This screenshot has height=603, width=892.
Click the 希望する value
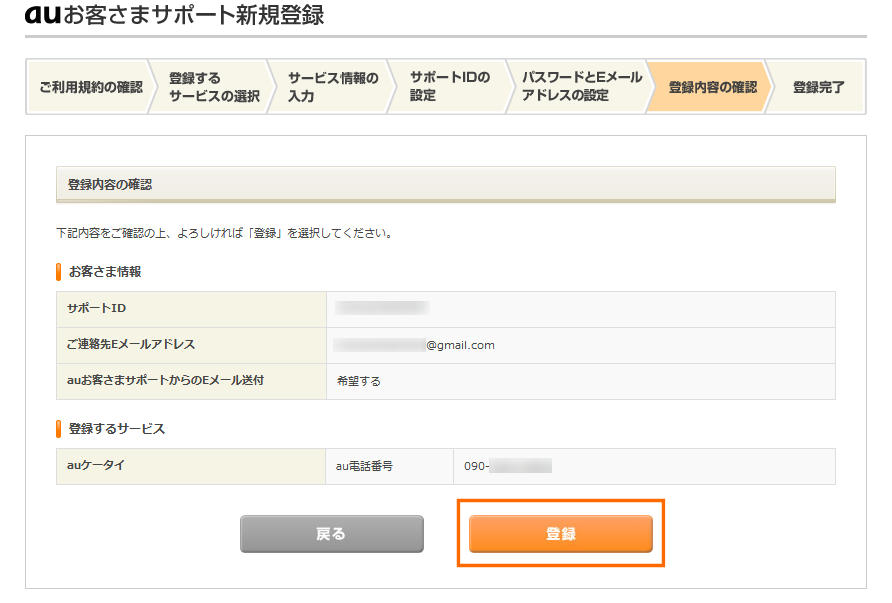click(358, 381)
